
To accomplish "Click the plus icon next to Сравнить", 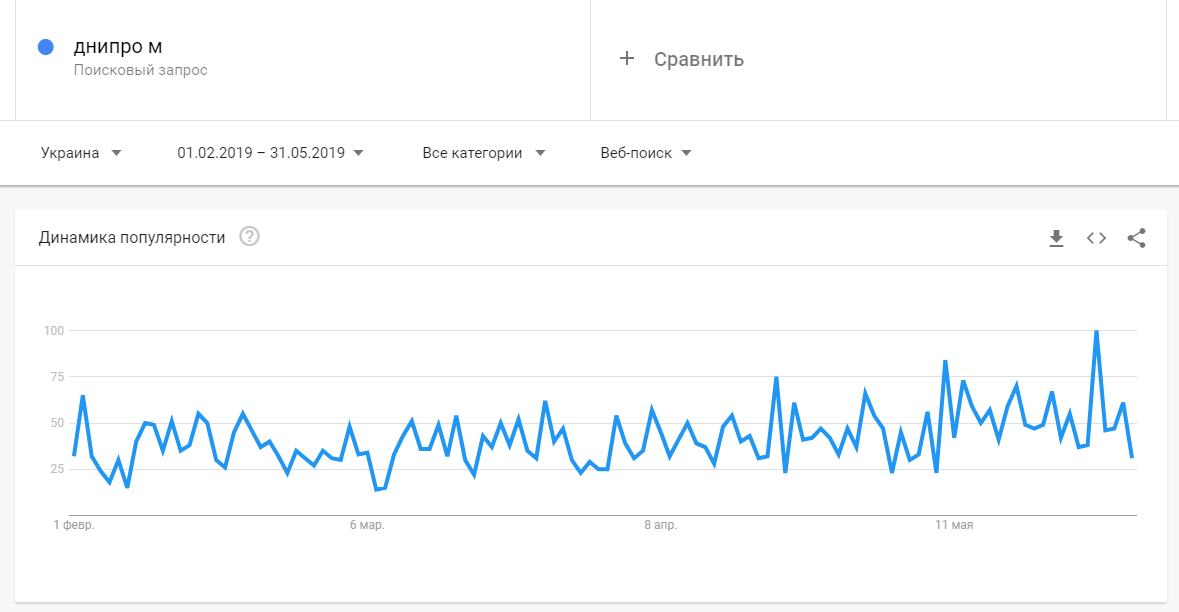I will click(627, 58).
